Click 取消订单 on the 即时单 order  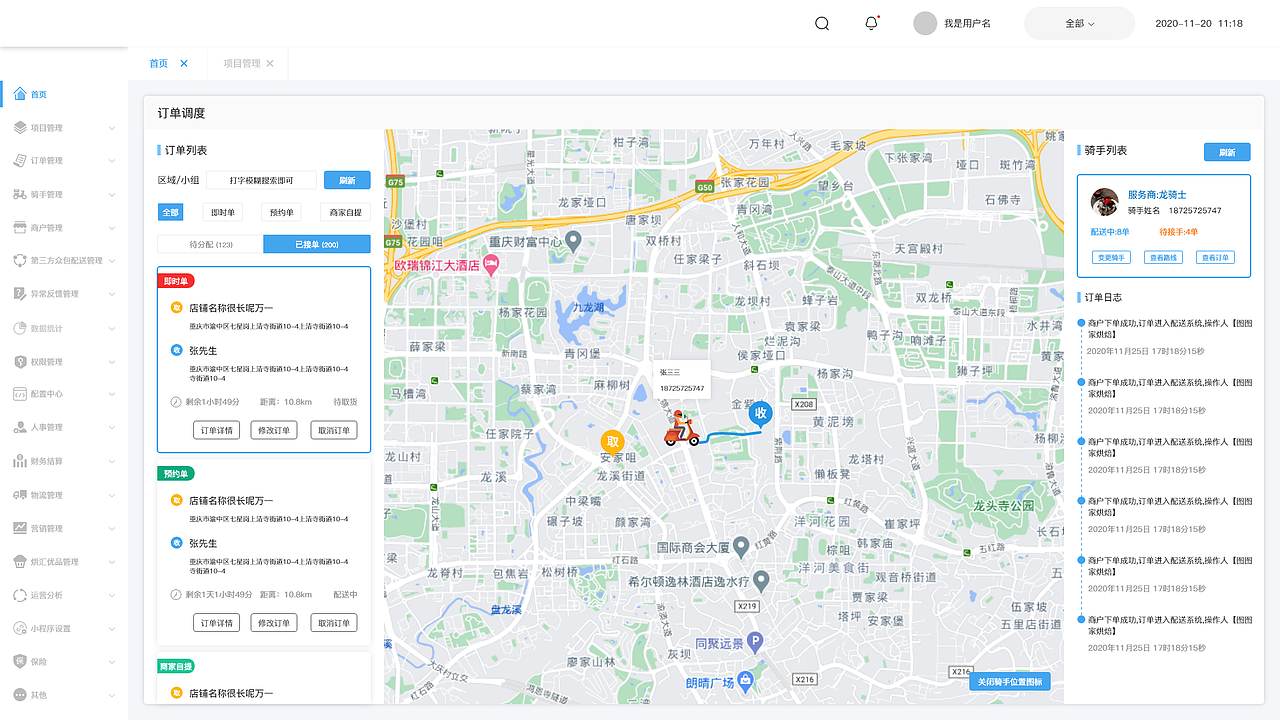334,430
